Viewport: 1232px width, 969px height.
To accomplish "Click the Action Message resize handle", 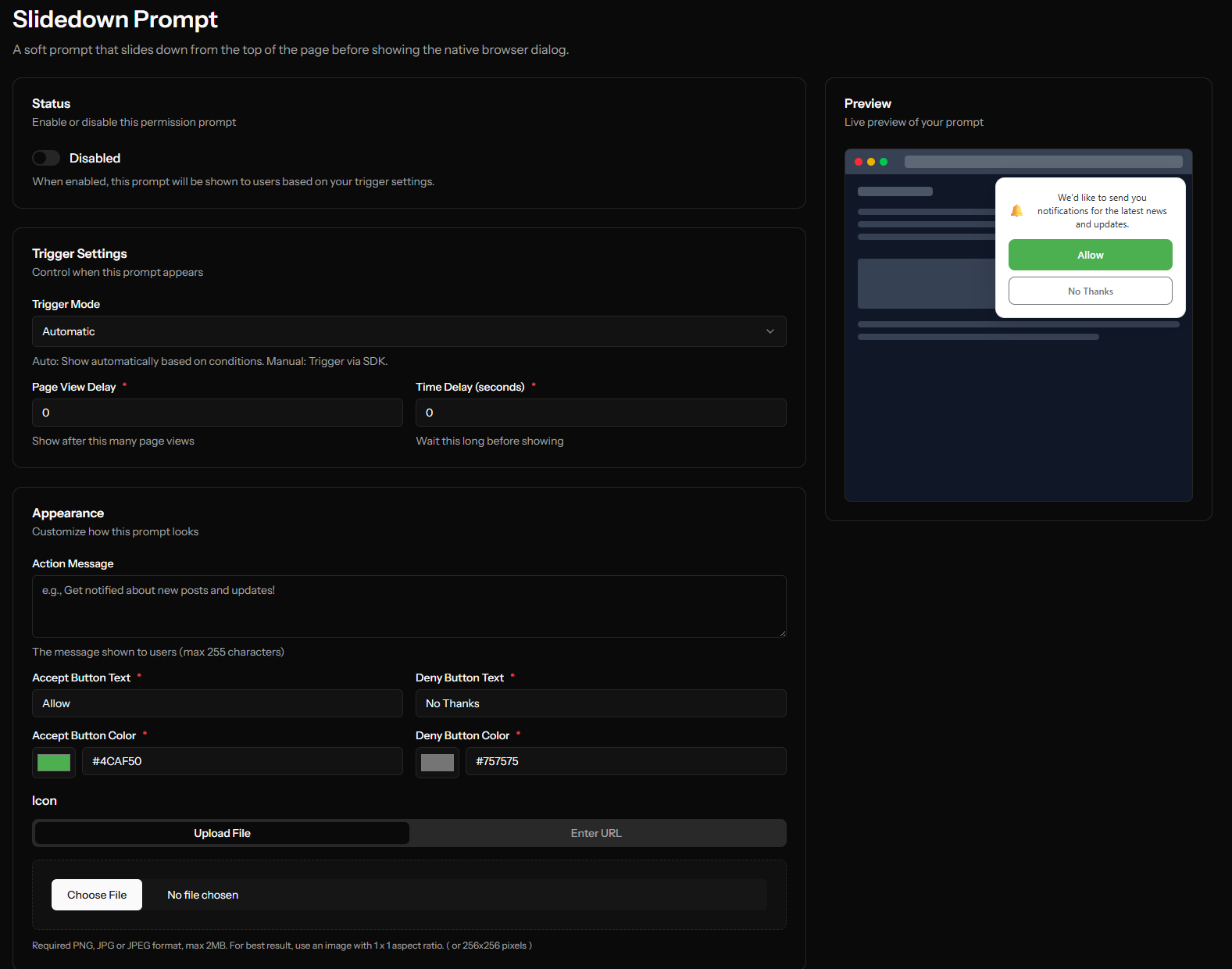I will (782, 633).
